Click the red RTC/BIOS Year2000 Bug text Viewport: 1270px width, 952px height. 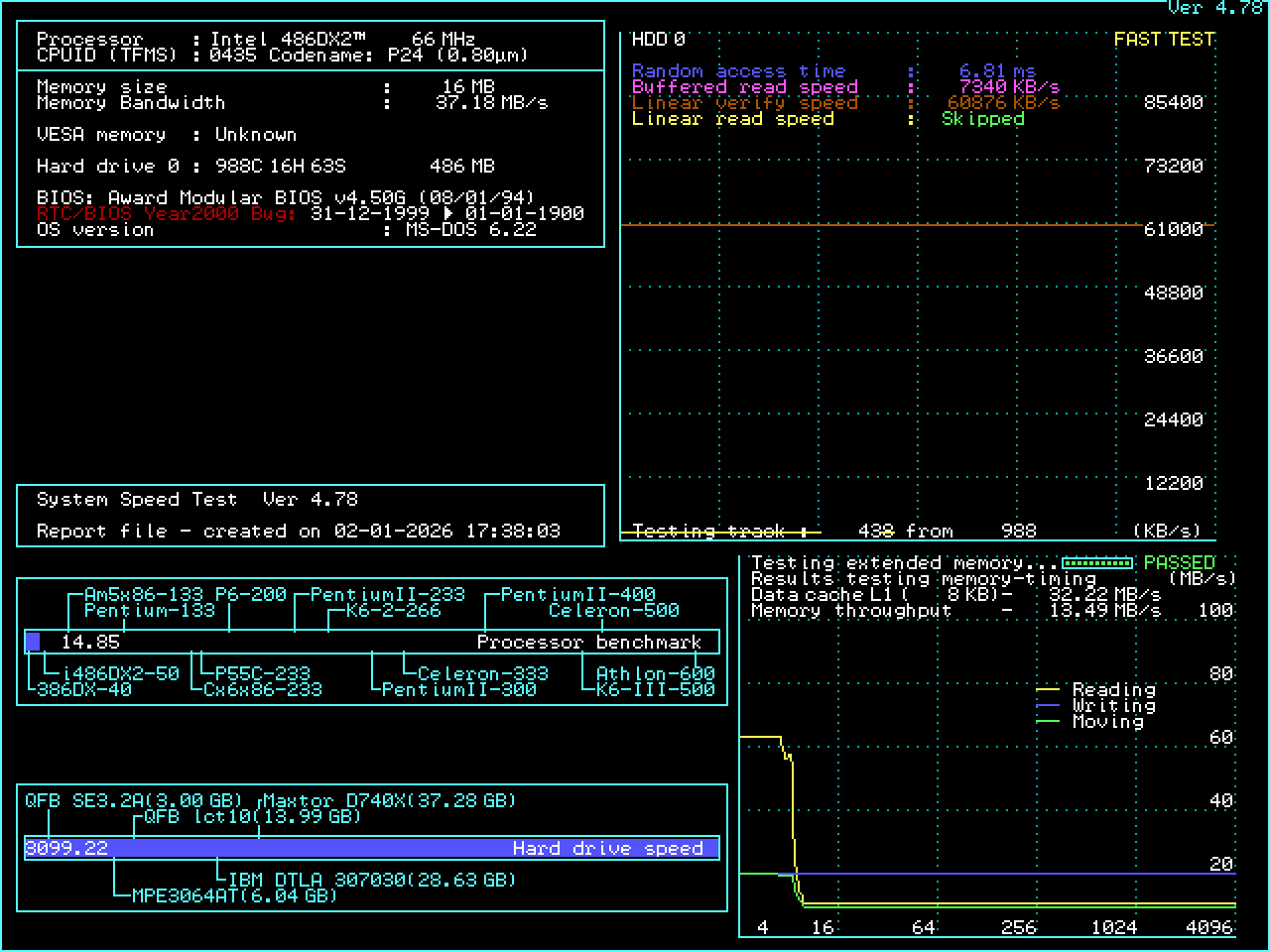click(166, 213)
